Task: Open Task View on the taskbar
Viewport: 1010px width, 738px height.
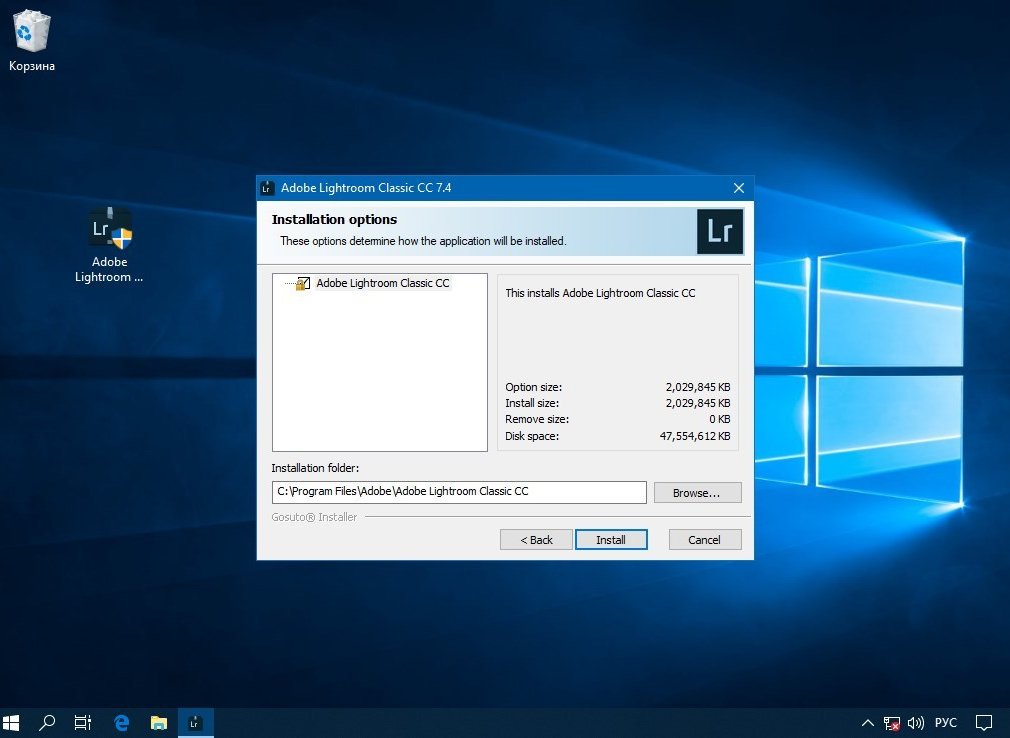Action: click(82, 723)
